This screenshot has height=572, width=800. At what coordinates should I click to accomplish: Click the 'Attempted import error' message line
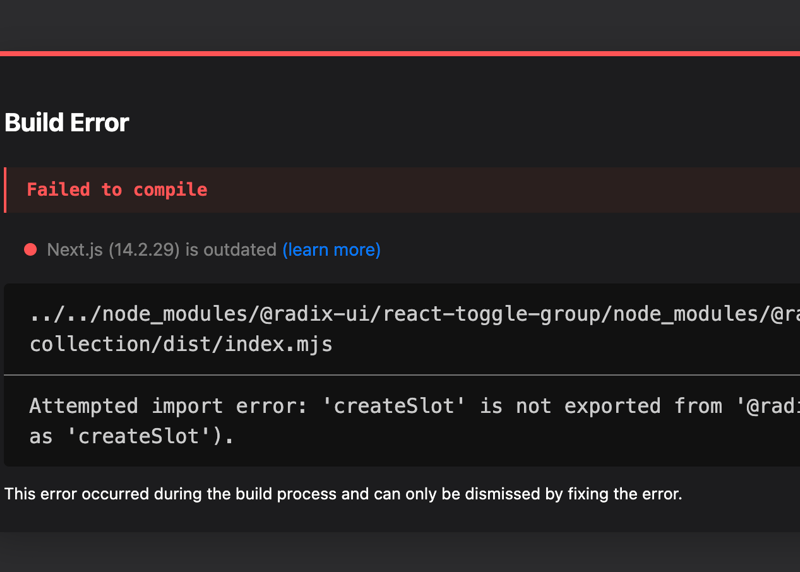click(414, 406)
